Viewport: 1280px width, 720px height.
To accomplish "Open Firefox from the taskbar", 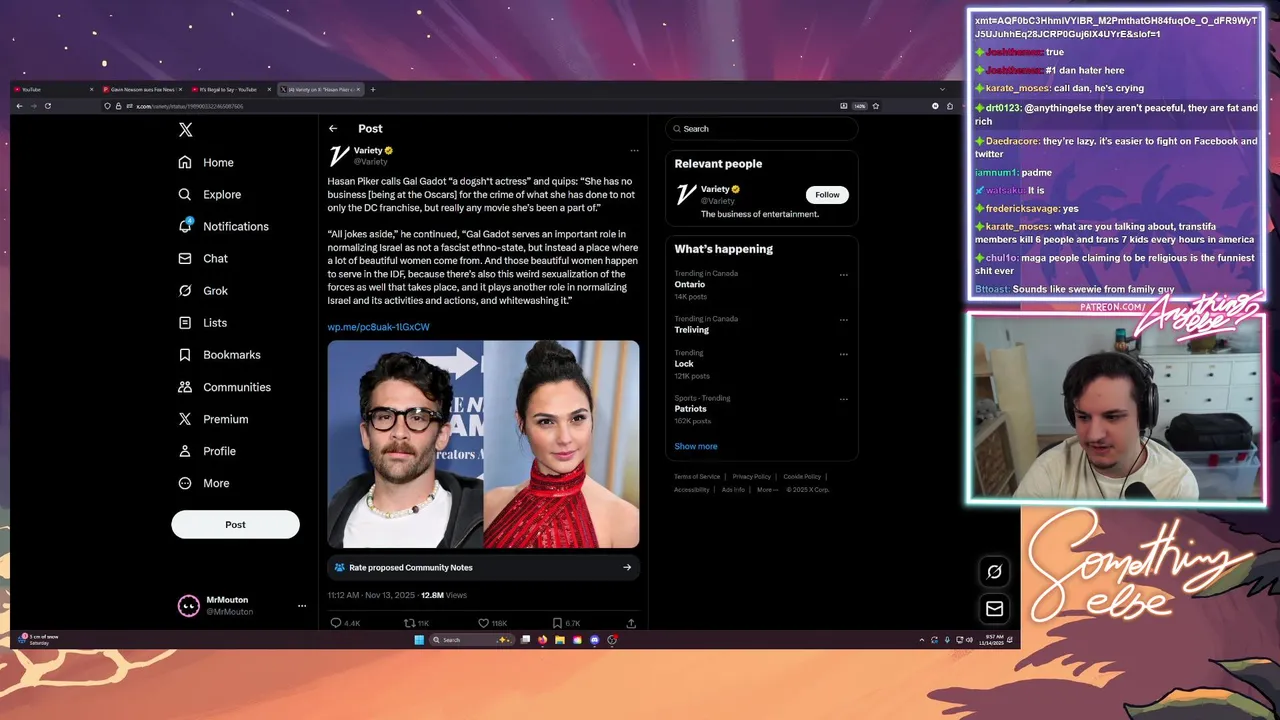I will (543, 640).
